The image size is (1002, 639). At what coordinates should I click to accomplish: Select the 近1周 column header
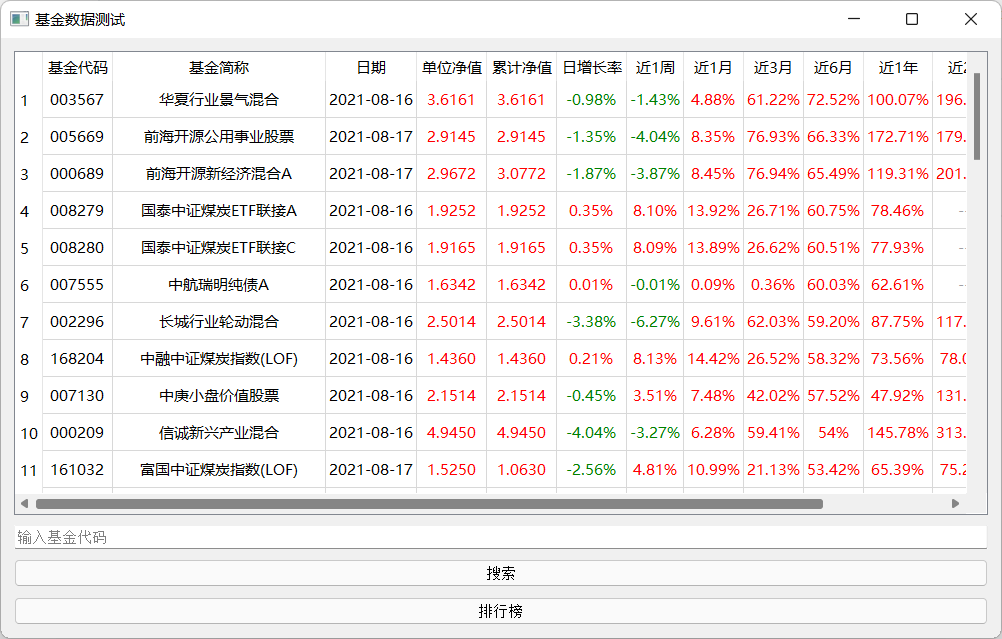pyautogui.click(x=655, y=68)
